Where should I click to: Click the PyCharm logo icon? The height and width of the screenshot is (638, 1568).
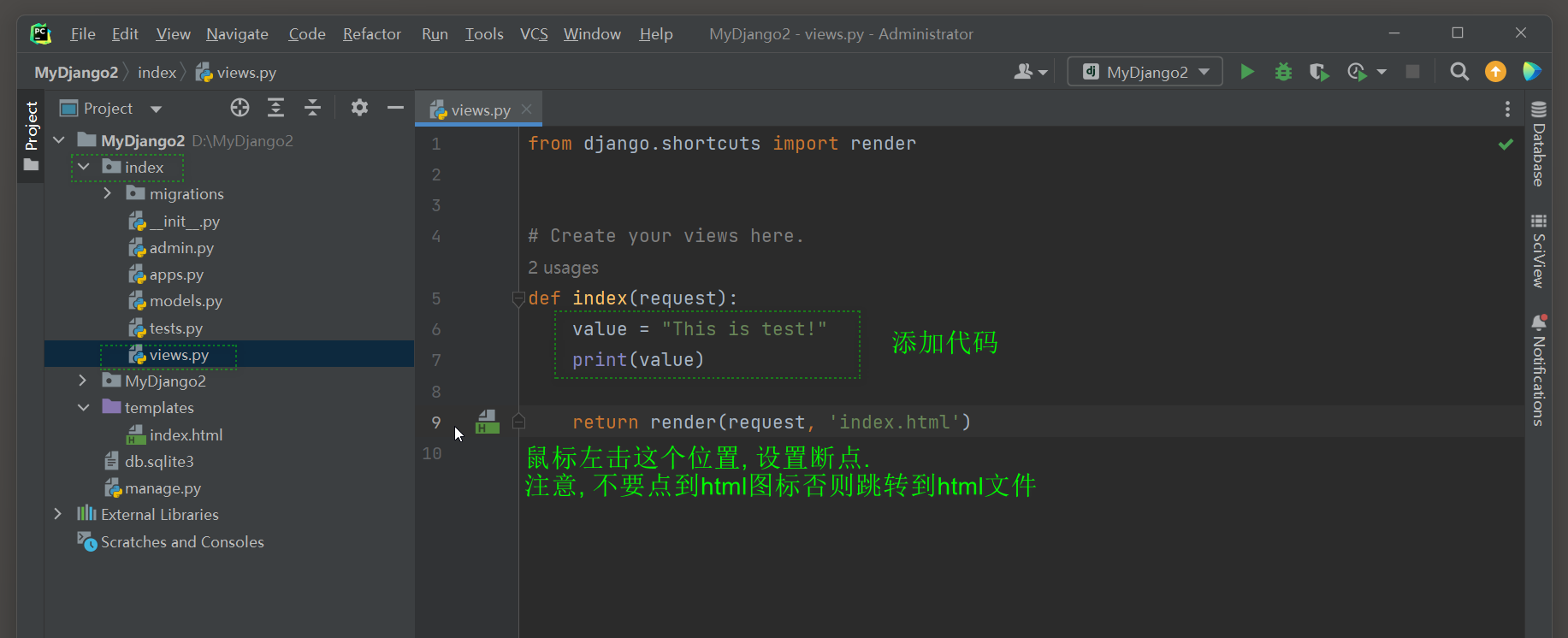click(40, 34)
